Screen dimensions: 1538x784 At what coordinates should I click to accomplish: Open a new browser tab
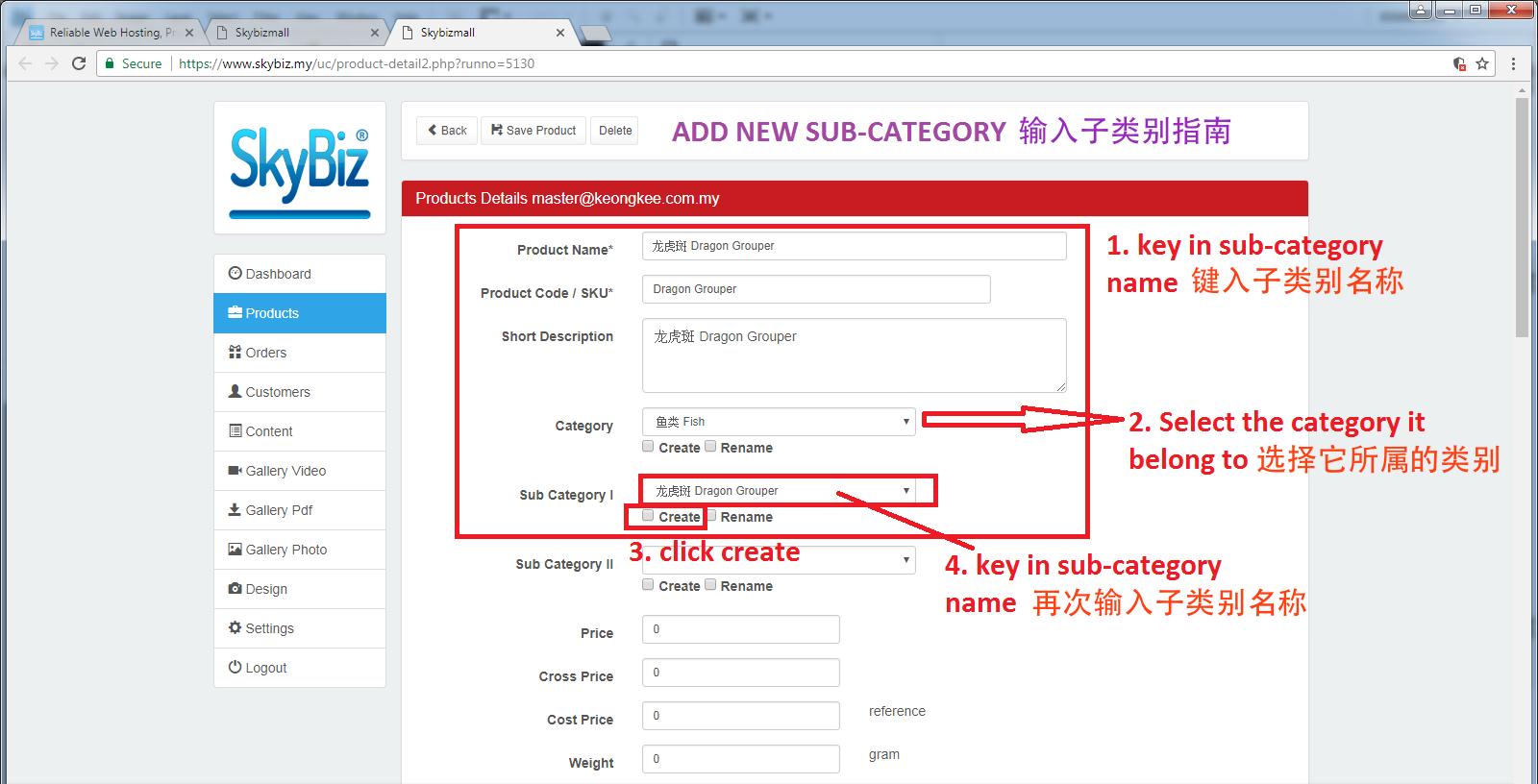coord(596,34)
